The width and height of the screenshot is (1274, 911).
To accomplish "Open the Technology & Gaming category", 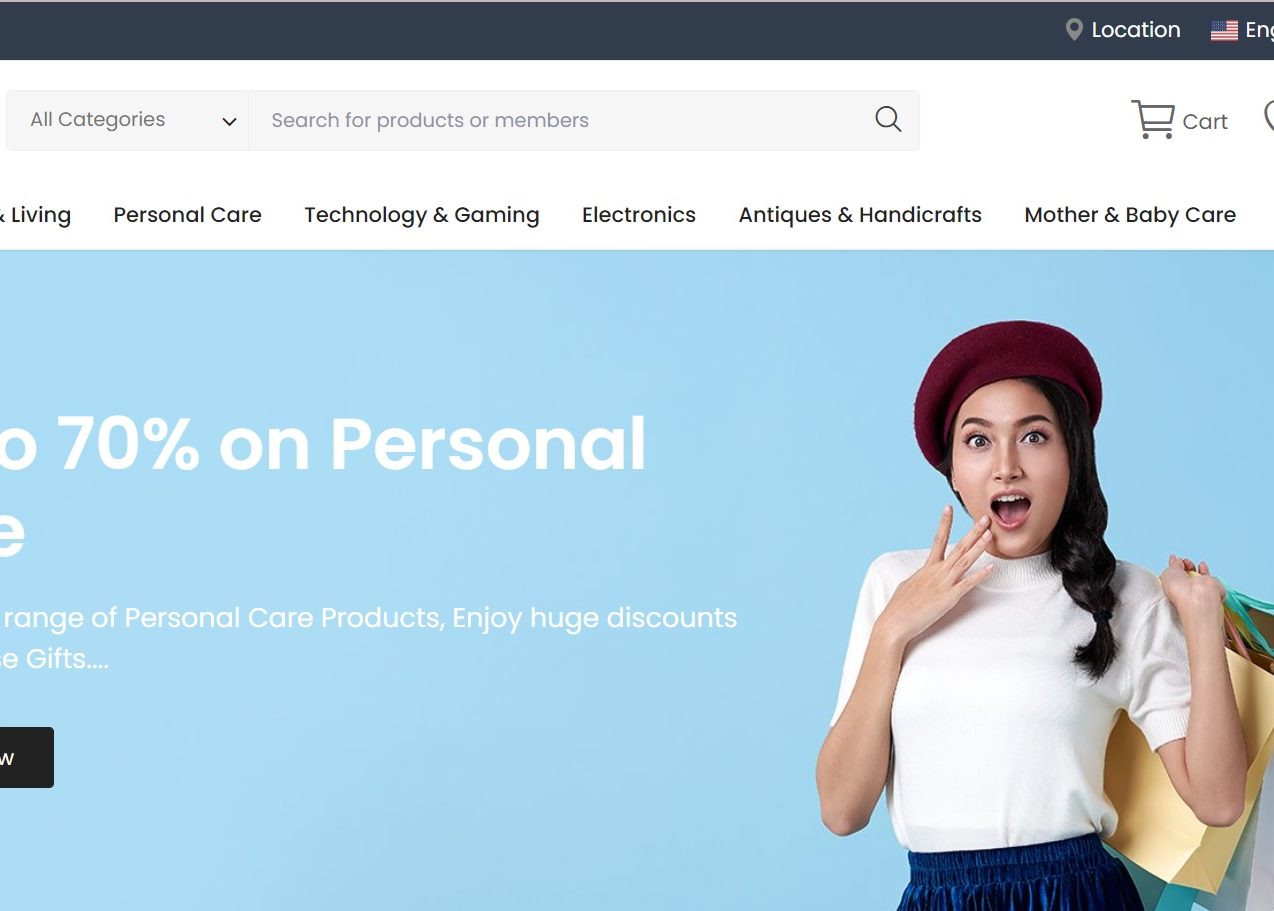I will (x=422, y=215).
